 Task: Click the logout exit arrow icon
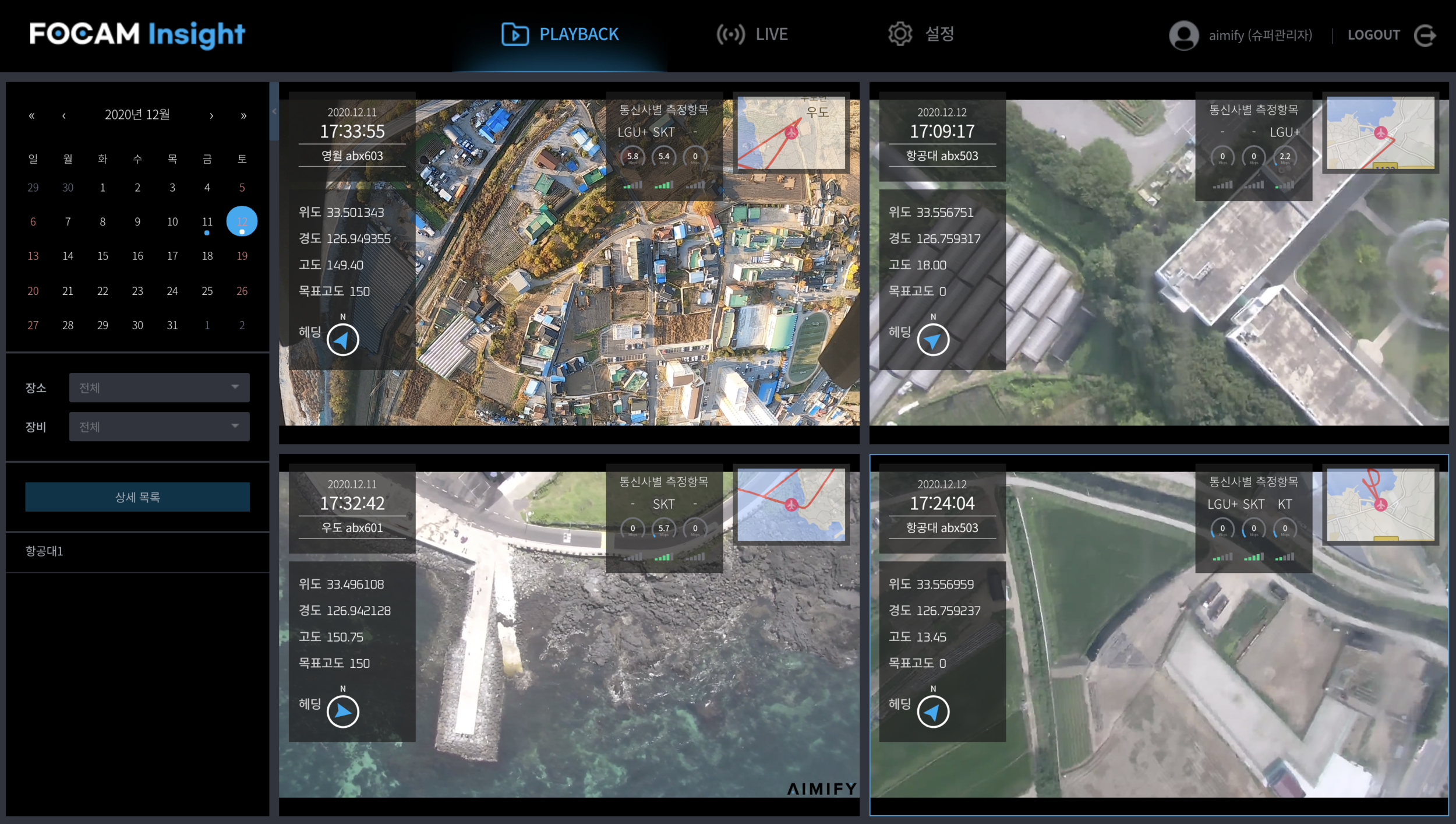(x=1425, y=36)
